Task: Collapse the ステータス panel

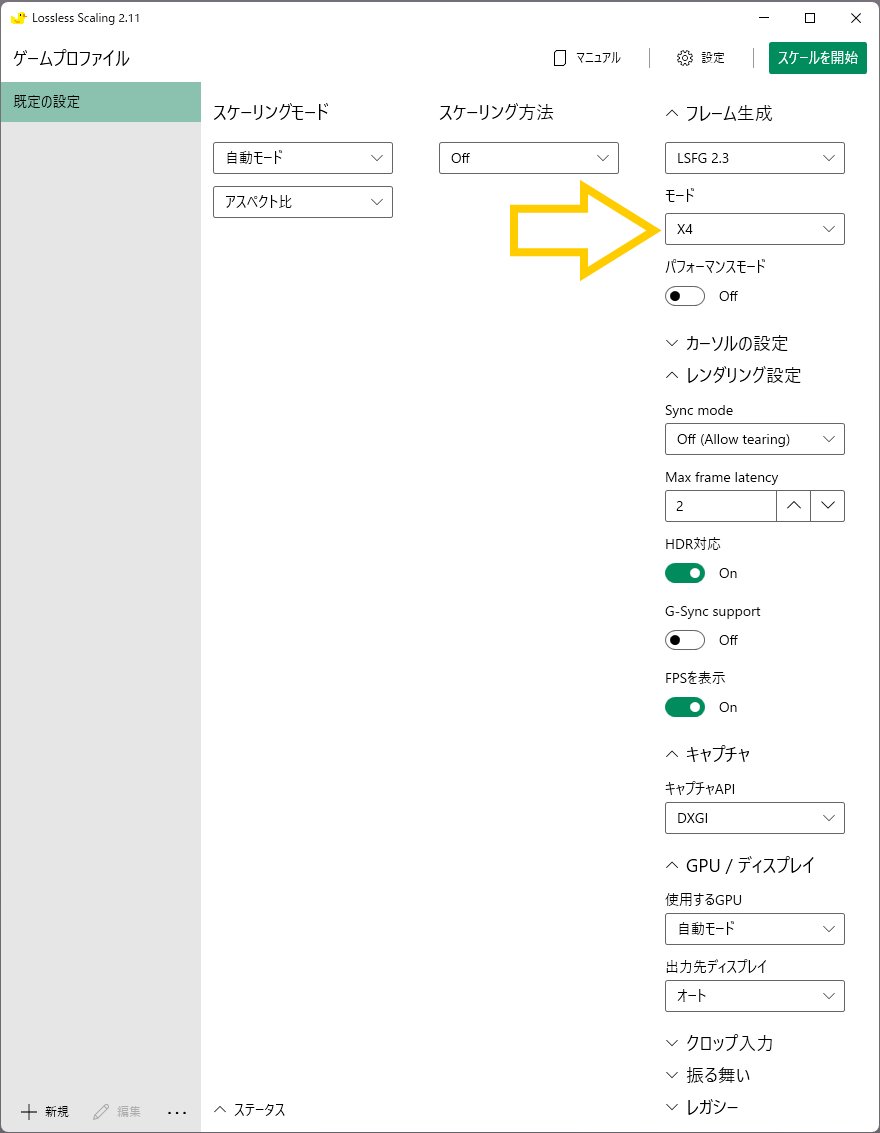Action: (x=250, y=1110)
